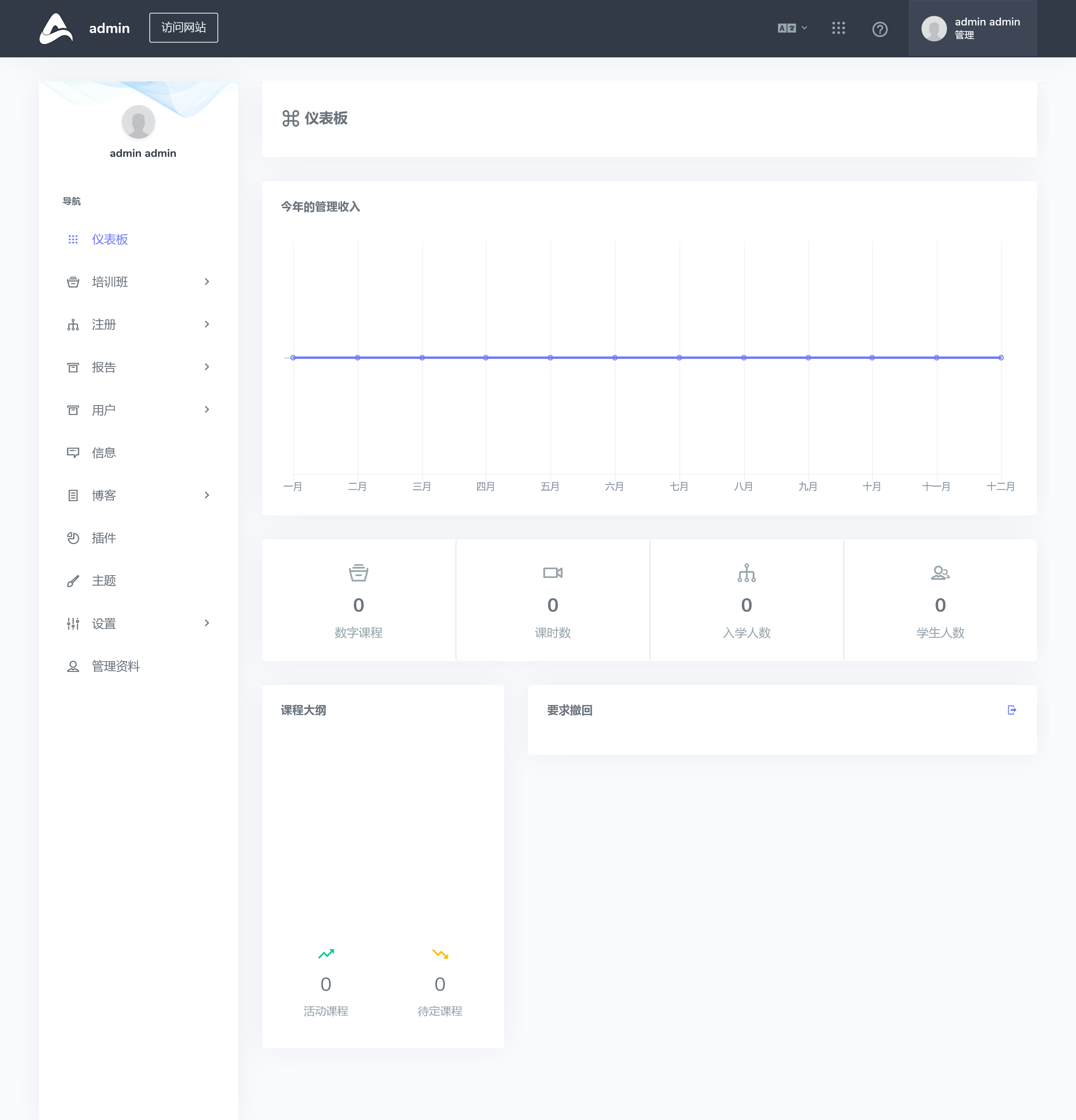Click the 十二月 data point on chart
Viewport: 1076px width, 1120px height.
point(1001,358)
